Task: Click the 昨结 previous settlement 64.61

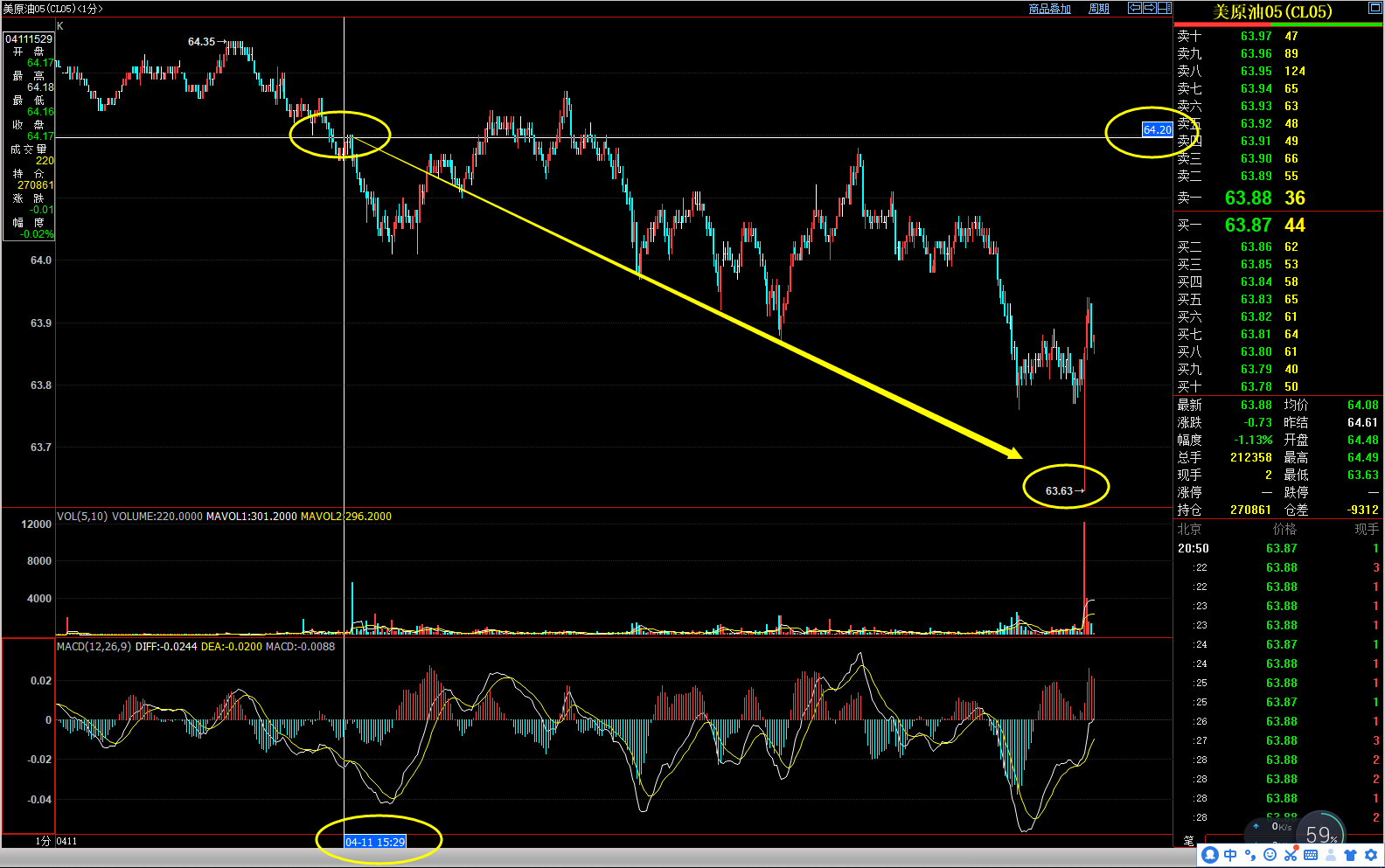Action: [x=1362, y=422]
